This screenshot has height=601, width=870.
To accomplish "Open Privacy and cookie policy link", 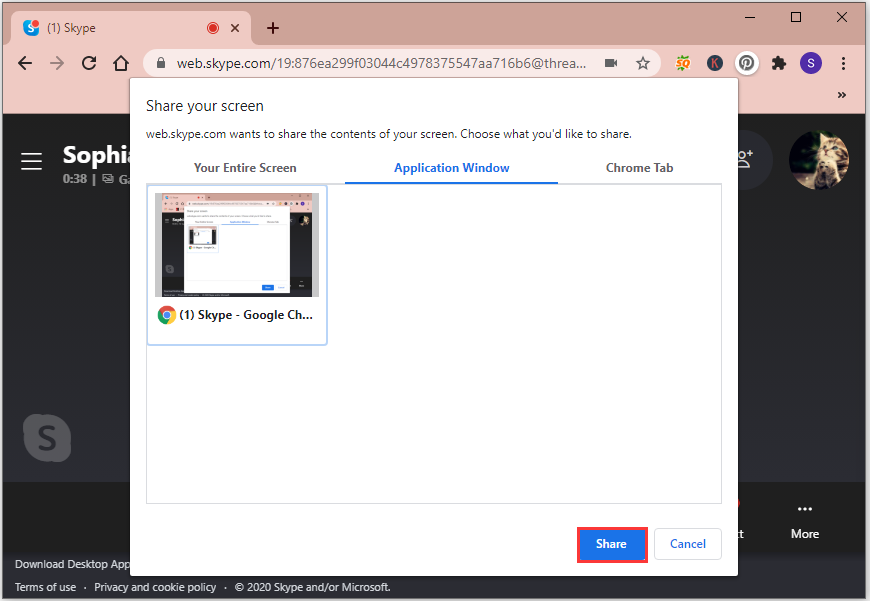I will click(155, 587).
